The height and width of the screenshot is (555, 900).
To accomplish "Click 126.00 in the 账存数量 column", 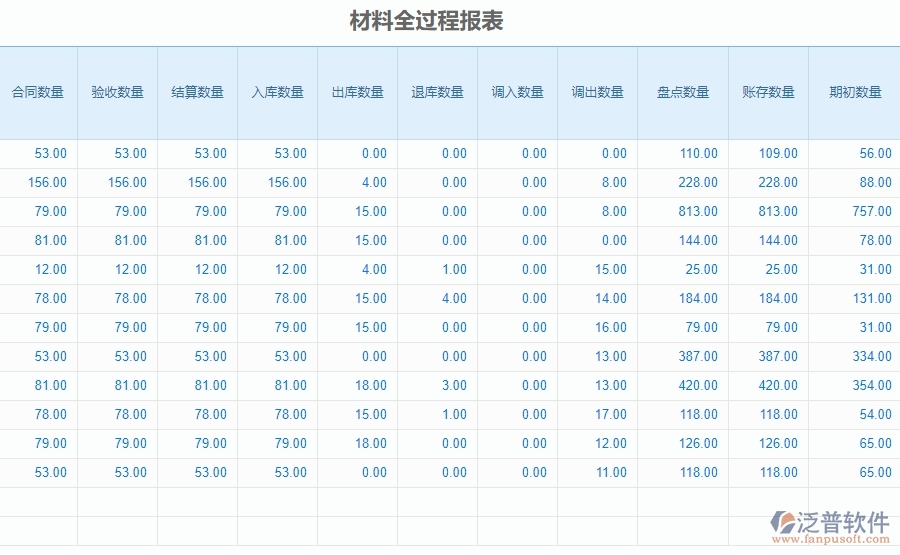I will point(778,443).
